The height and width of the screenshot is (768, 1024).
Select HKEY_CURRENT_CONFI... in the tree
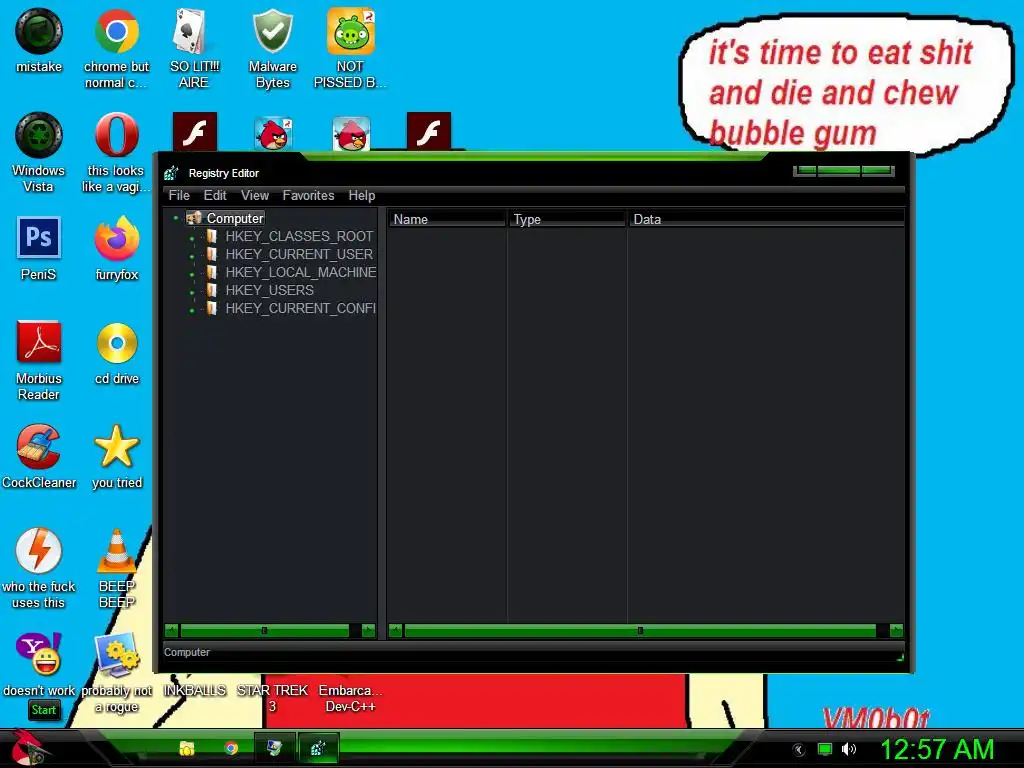[300, 308]
